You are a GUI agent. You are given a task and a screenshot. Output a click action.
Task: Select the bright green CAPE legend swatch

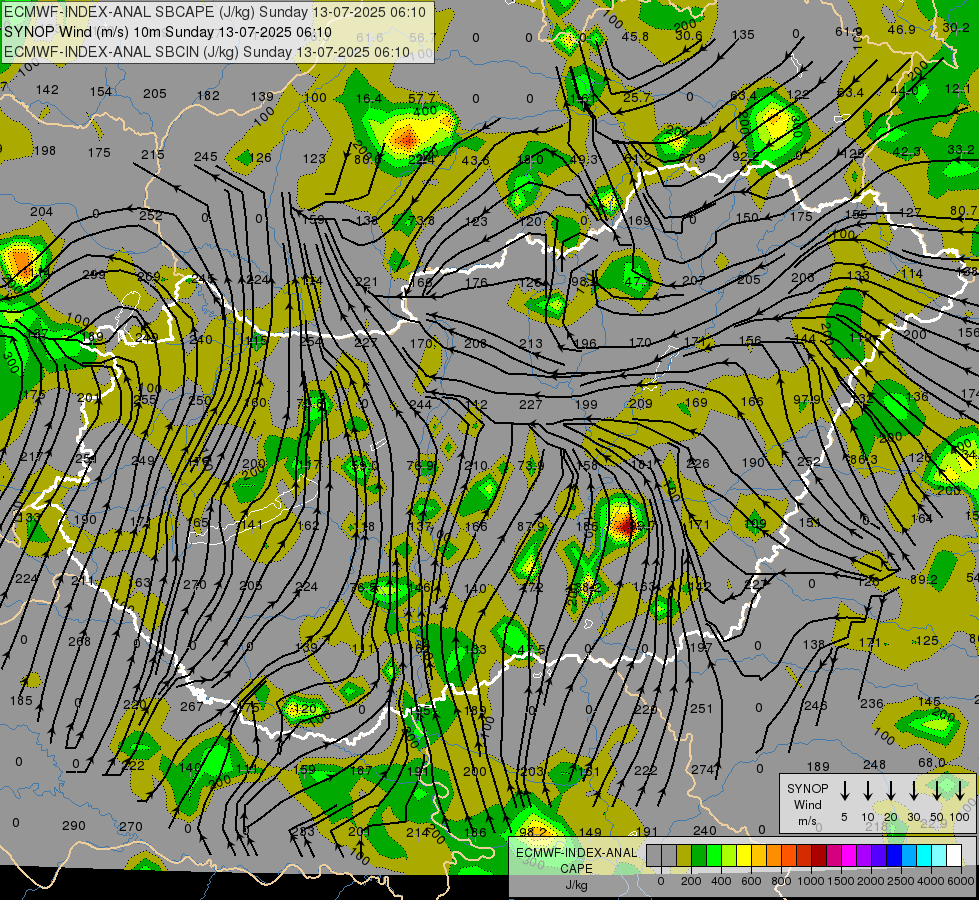coord(714,856)
